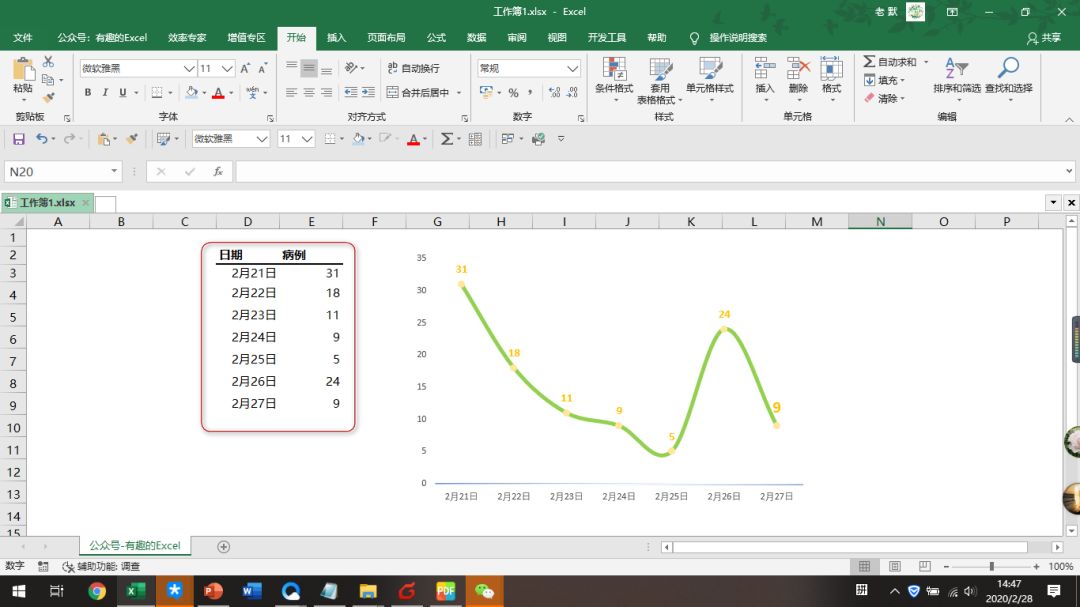Screen dimensions: 1080x607
Task: Click the Insert cells (插入) icon
Action: pos(764,75)
